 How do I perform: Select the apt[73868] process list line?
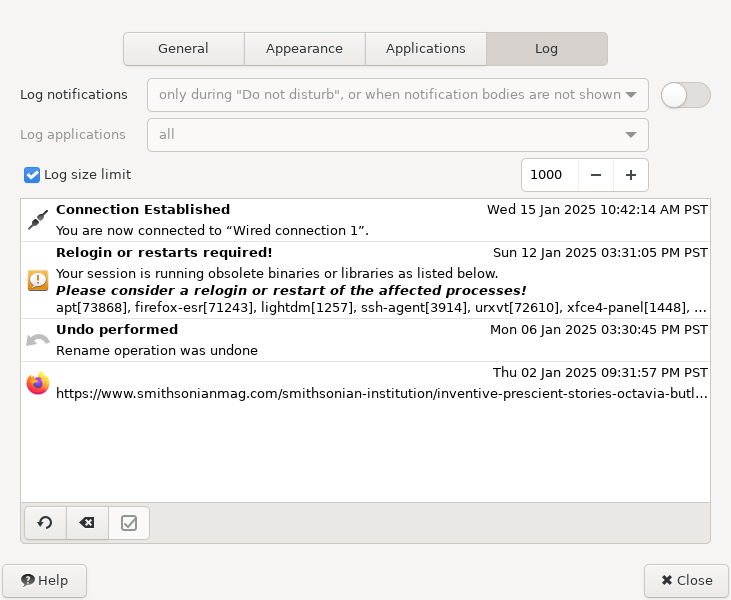(x=381, y=308)
